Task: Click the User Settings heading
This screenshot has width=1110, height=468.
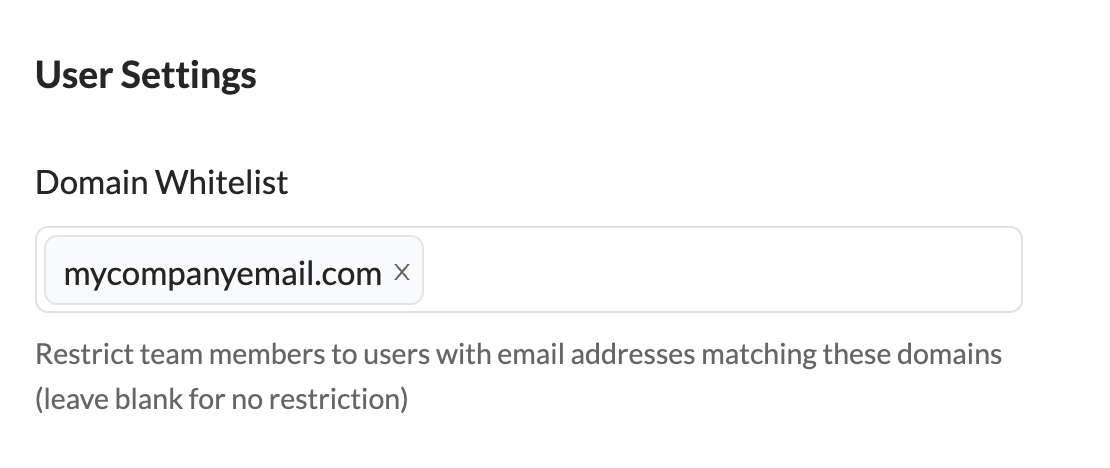Action: [146, 75]
